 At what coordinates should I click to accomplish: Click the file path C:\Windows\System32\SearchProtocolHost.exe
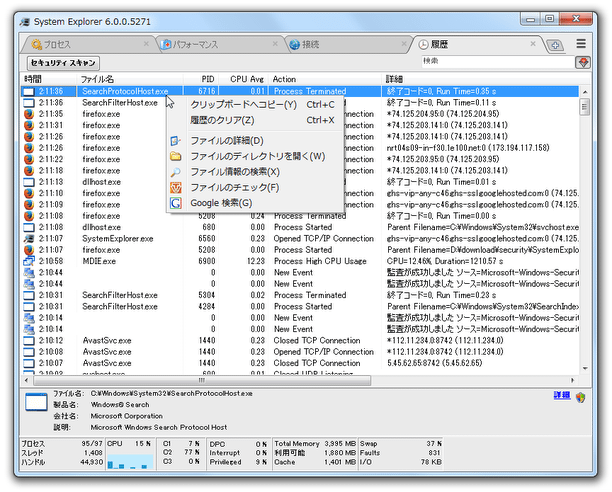point(171,393)
